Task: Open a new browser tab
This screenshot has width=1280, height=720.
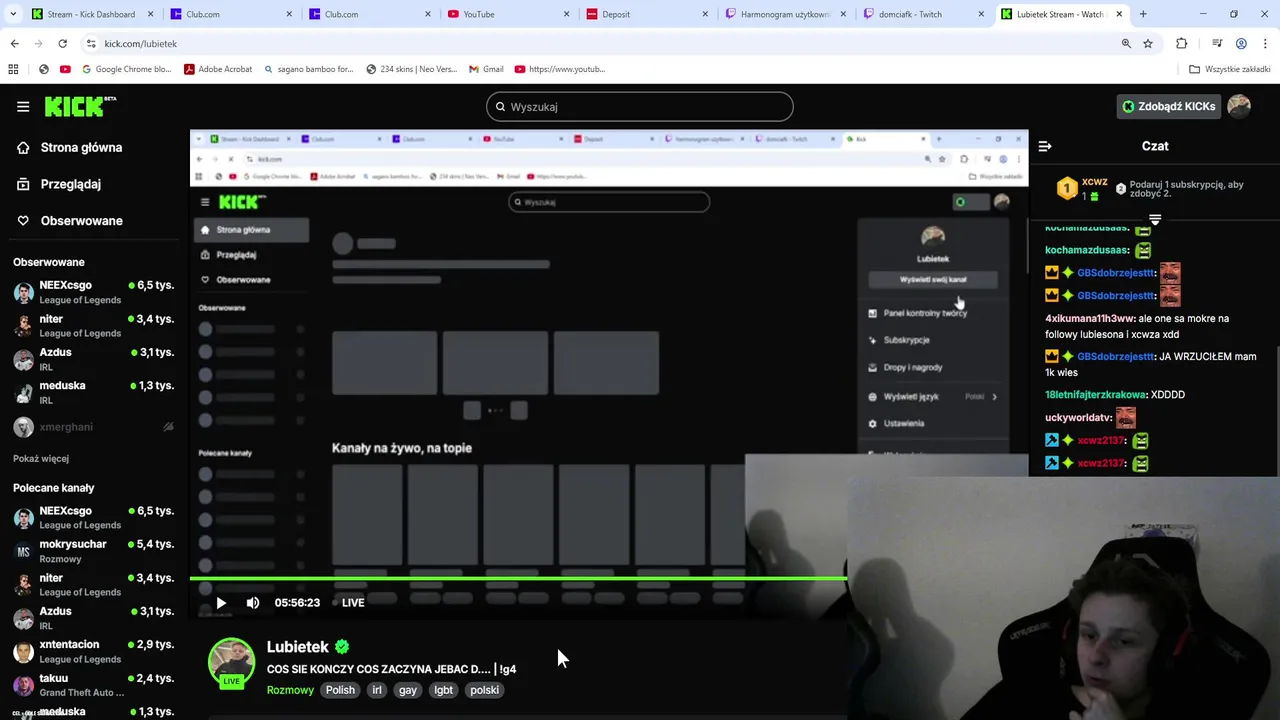Action: click(1143, 14)
